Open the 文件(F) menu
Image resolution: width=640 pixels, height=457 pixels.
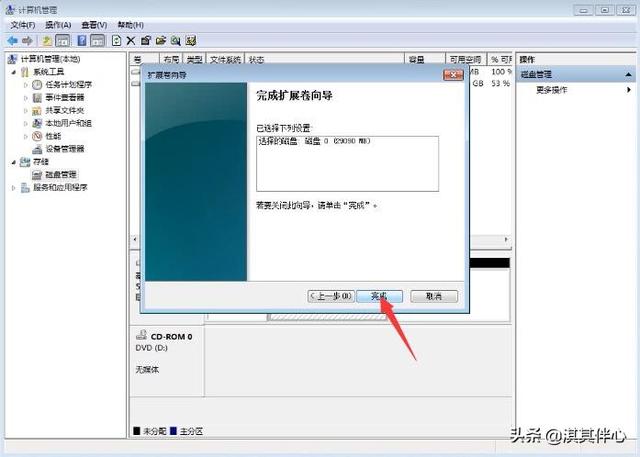[22, 24]
